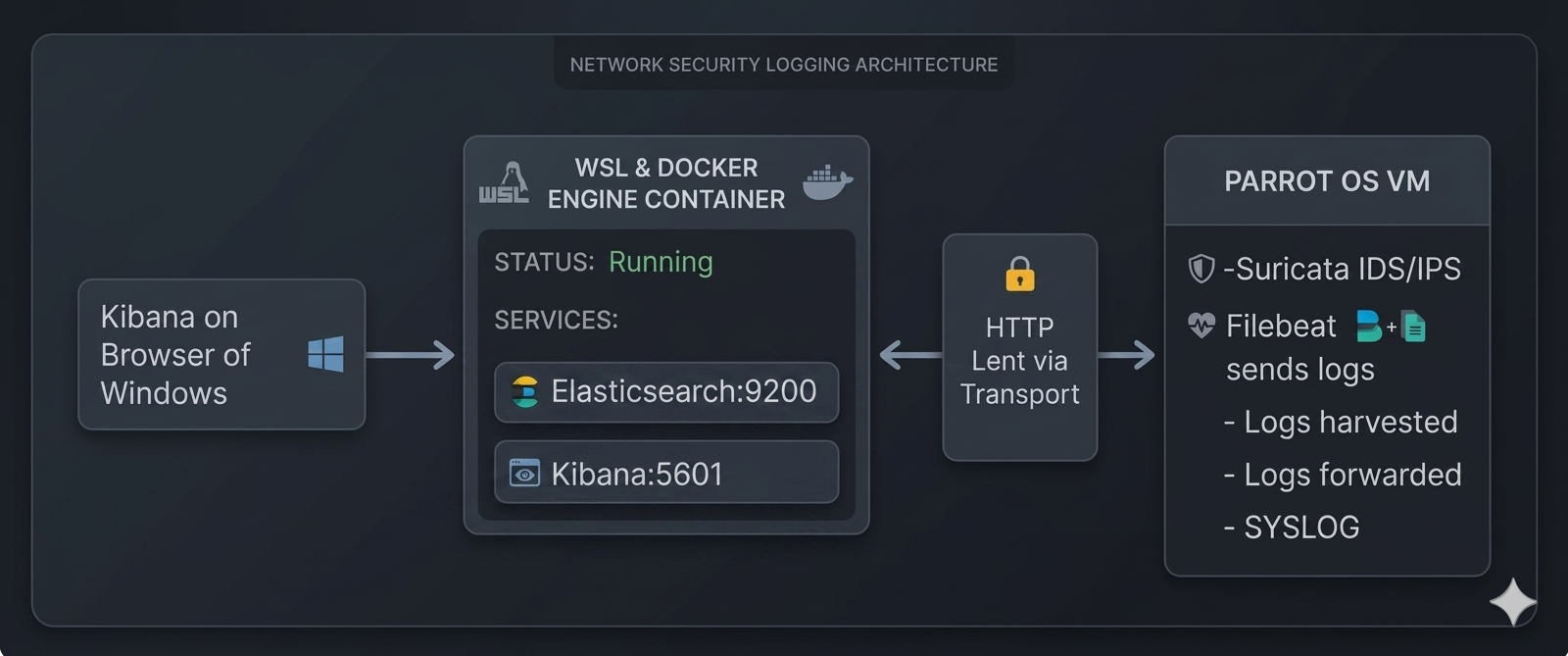
Task: Click the Suricata shield icon
Action: pyautogui.click(x=1201, y=269)
